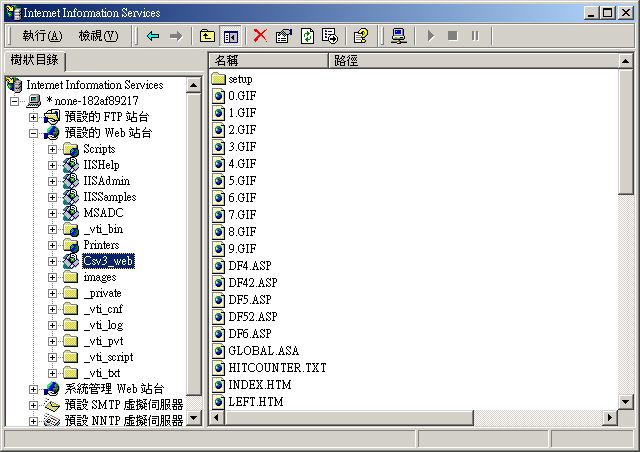640x452 pixels.
Task: Click file list horizontal scroll left arrow
Action: (218, 418)
